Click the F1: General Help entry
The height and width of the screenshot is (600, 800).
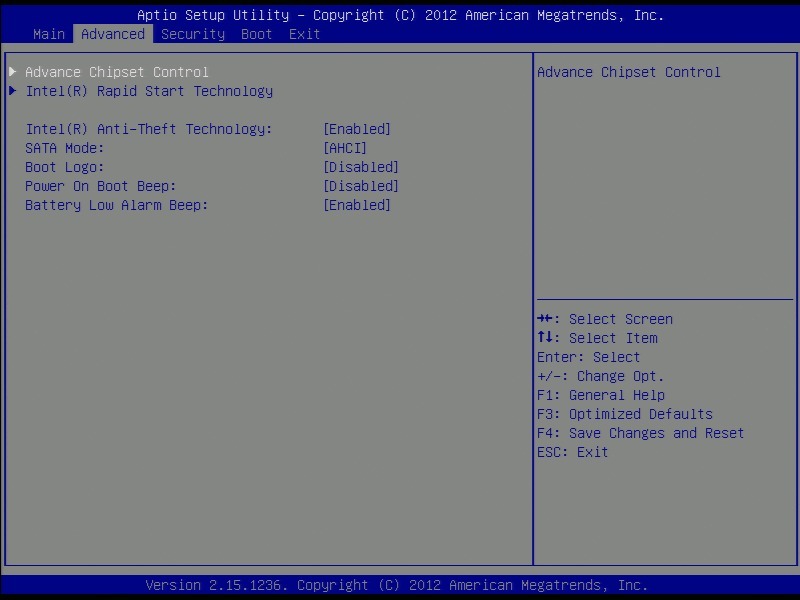click(601, 395)
